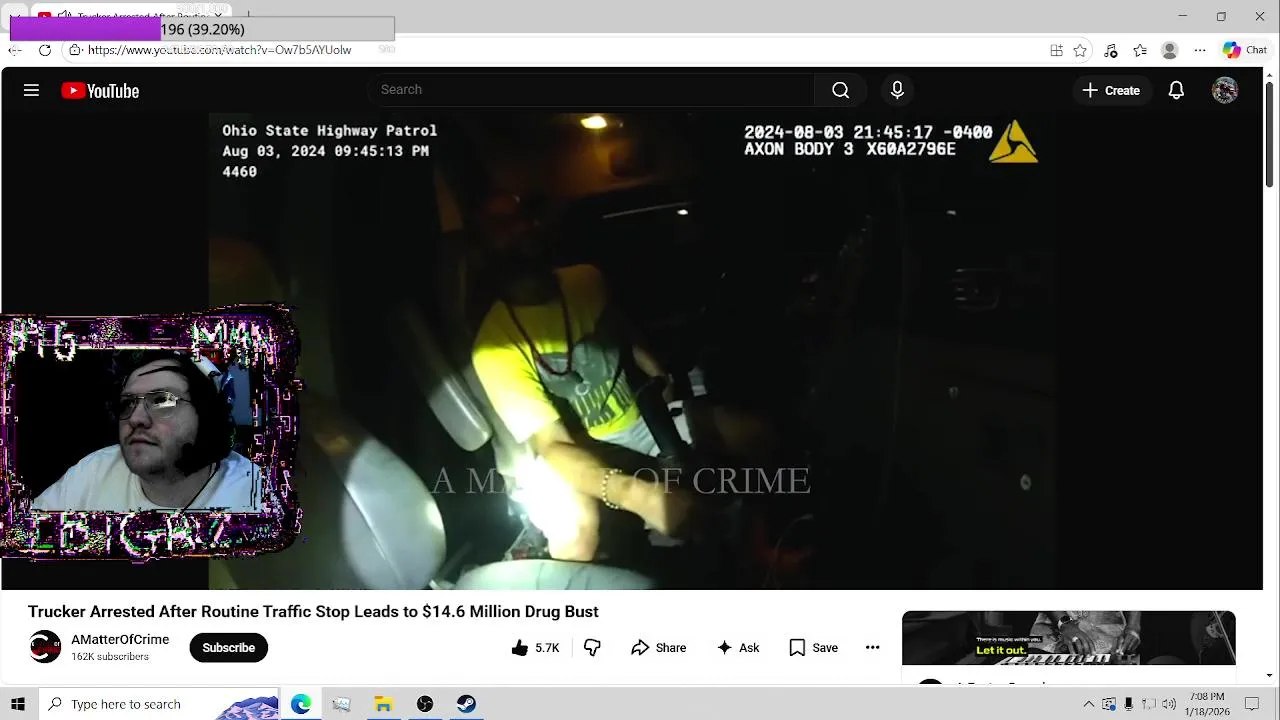The image size is (1280, 720).
Task: Open Steam from taskbar
Action: (x=466, y=704)
